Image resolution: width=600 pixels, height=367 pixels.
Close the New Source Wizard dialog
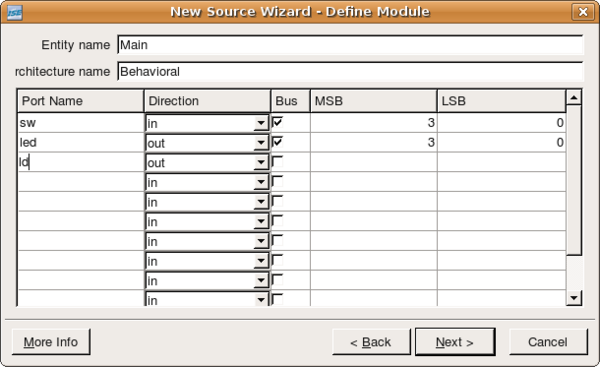point(582,12)
